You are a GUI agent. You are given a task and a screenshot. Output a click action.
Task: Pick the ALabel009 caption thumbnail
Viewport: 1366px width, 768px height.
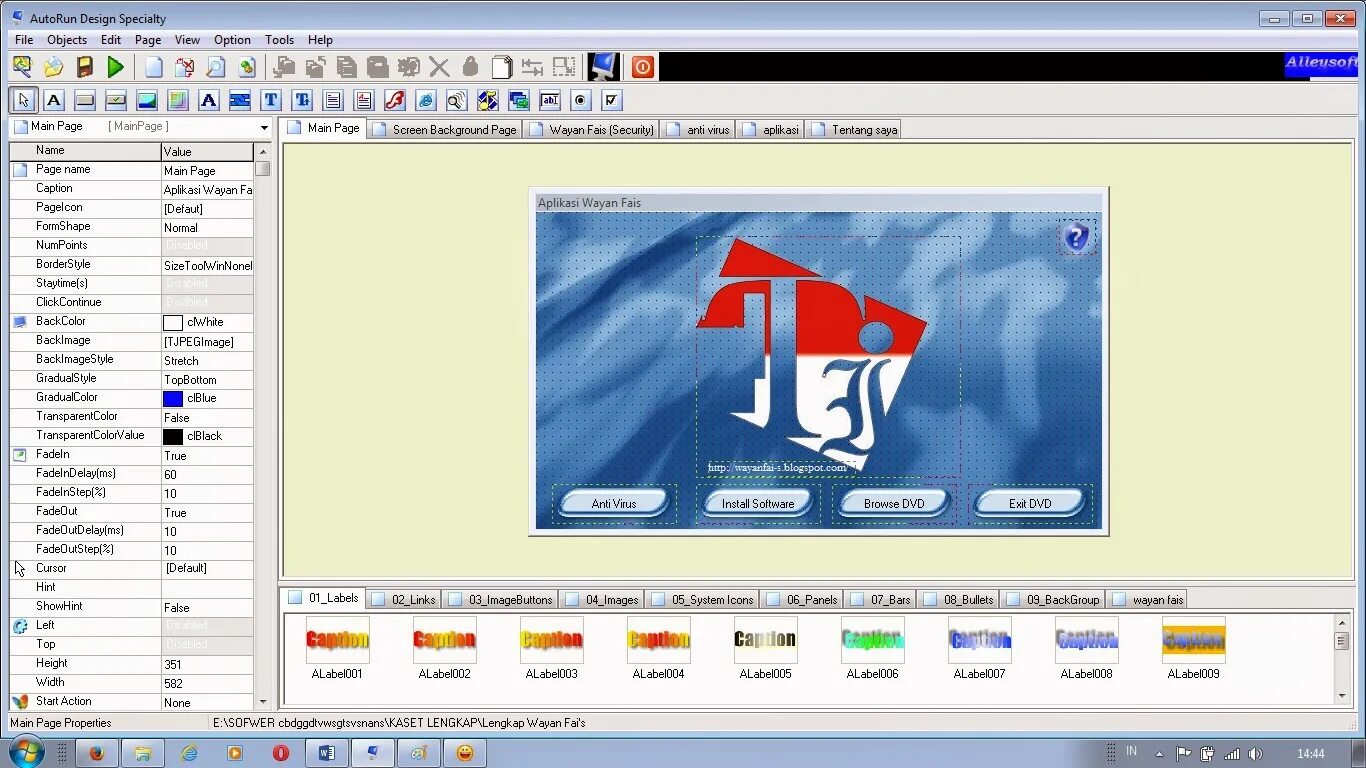pos(1193,640)
